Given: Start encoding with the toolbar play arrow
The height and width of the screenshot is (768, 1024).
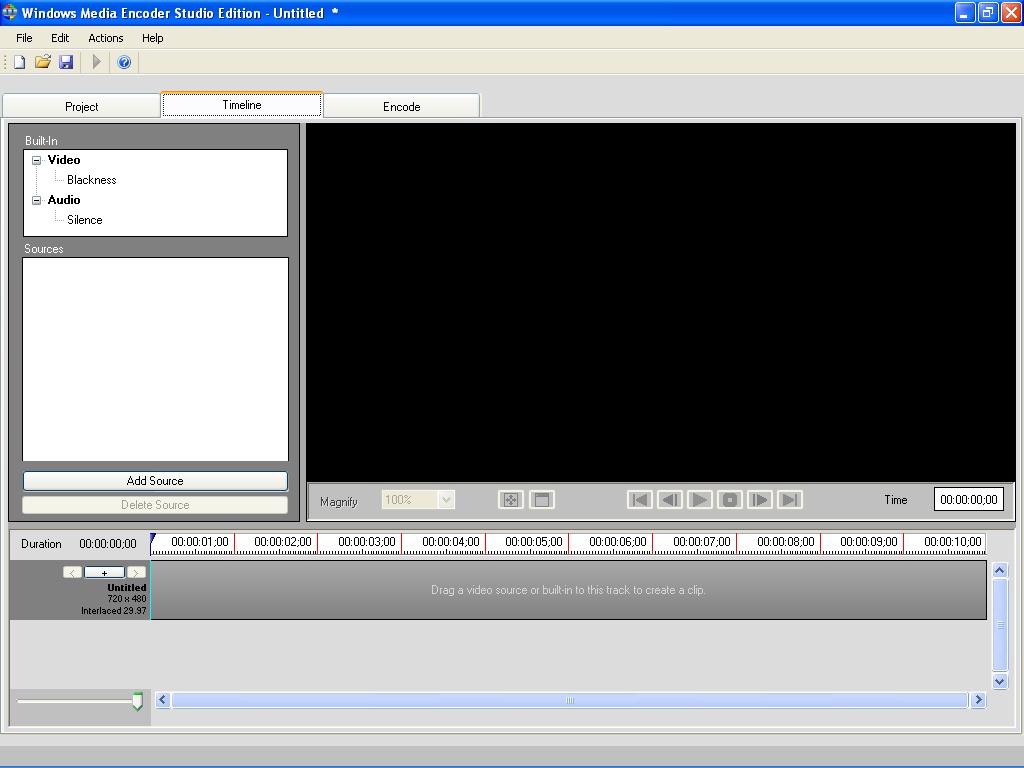Looking at the screenshot, I should [97, 62].
